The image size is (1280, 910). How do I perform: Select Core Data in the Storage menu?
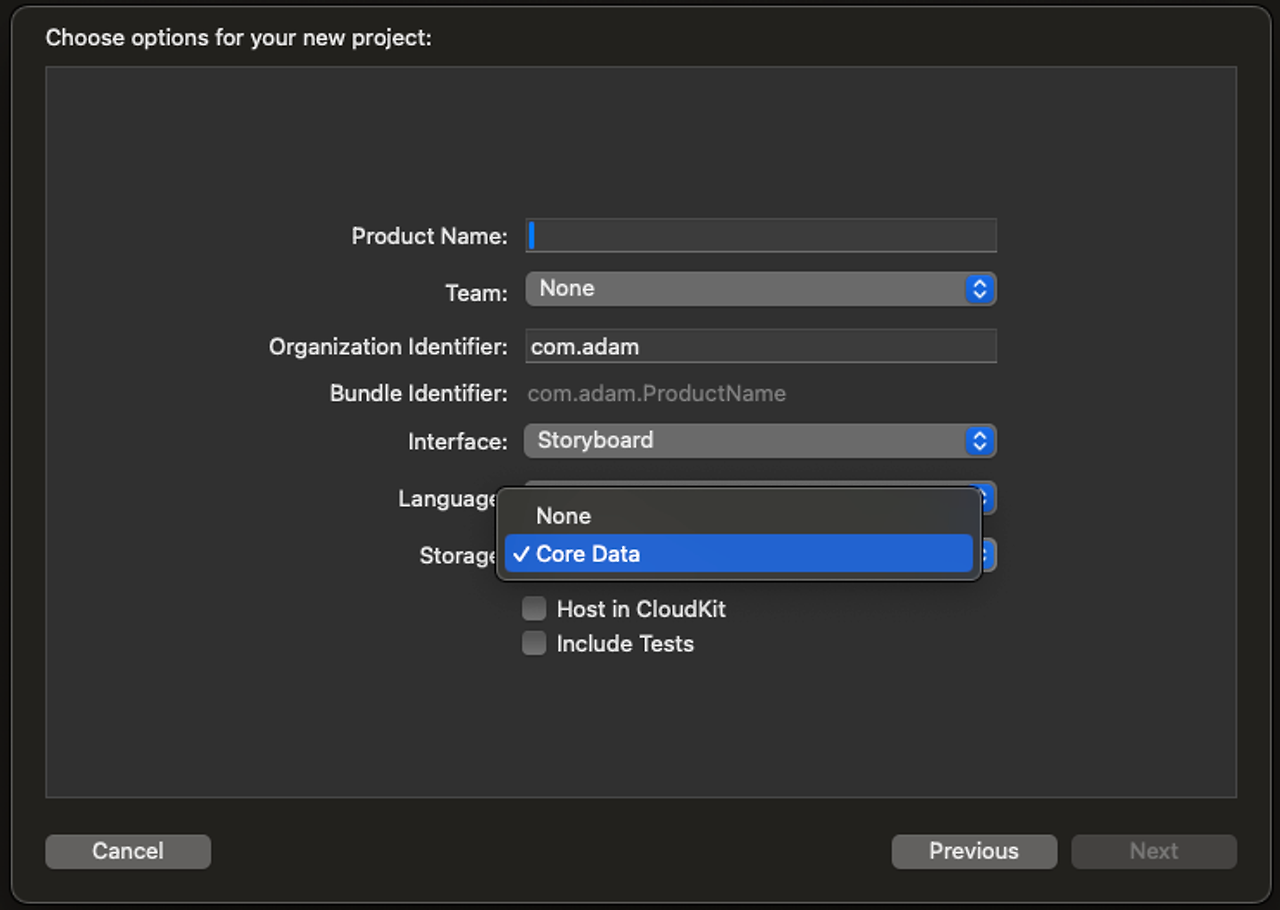tap(739, 554)
